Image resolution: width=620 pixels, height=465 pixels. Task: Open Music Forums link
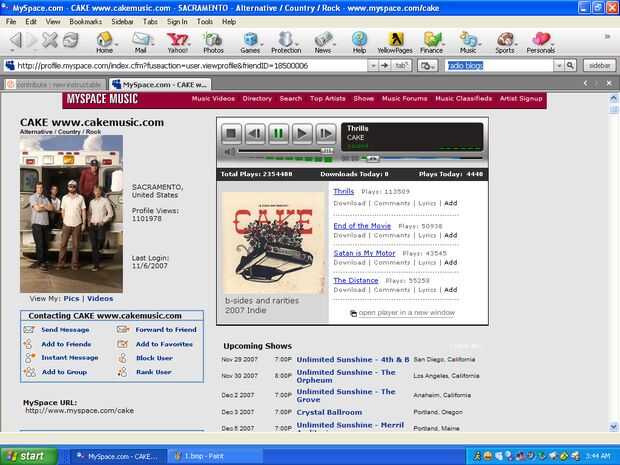coord(405,98)
